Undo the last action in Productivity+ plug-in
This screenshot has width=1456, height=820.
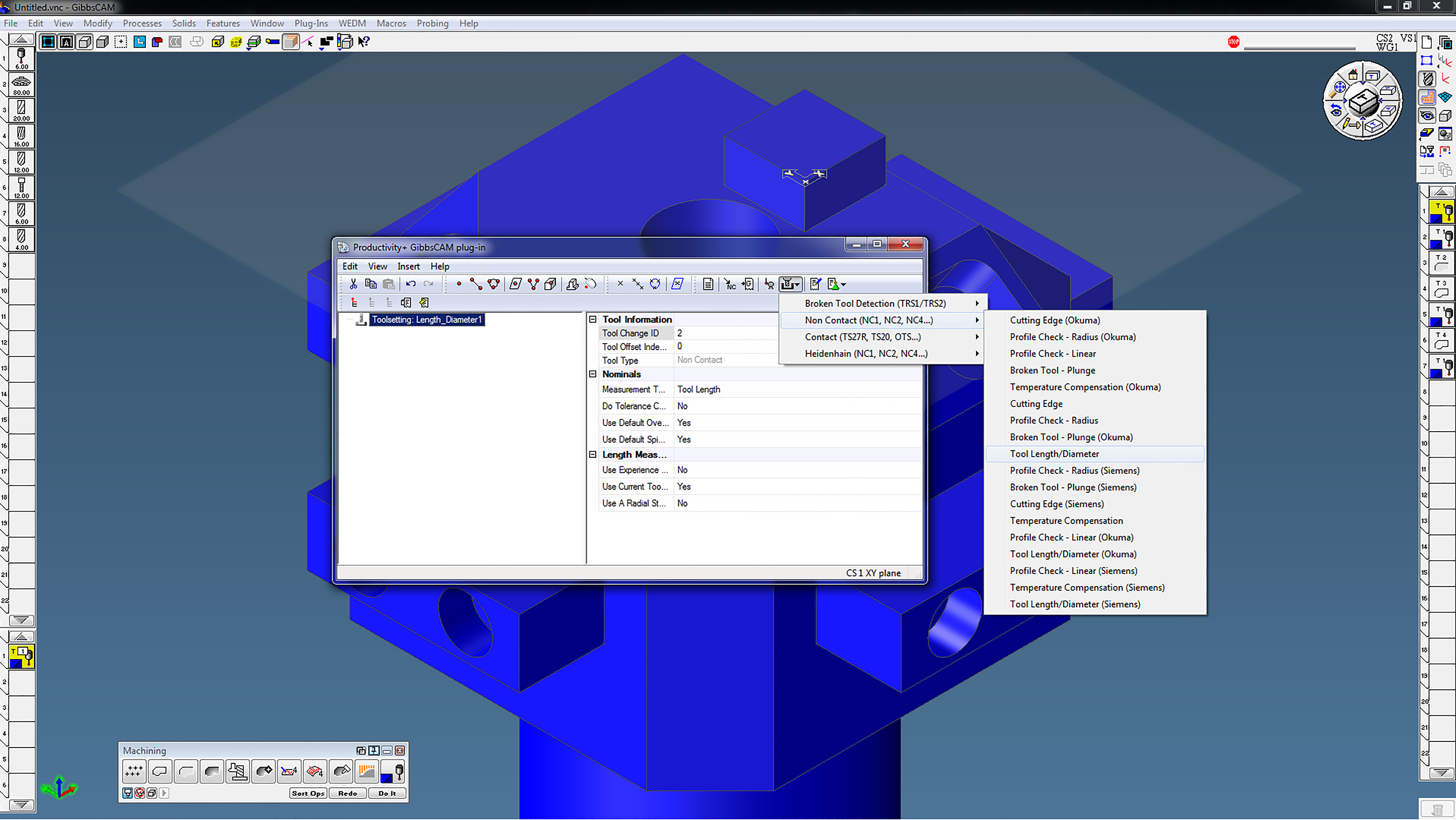(x=411, y=284)
